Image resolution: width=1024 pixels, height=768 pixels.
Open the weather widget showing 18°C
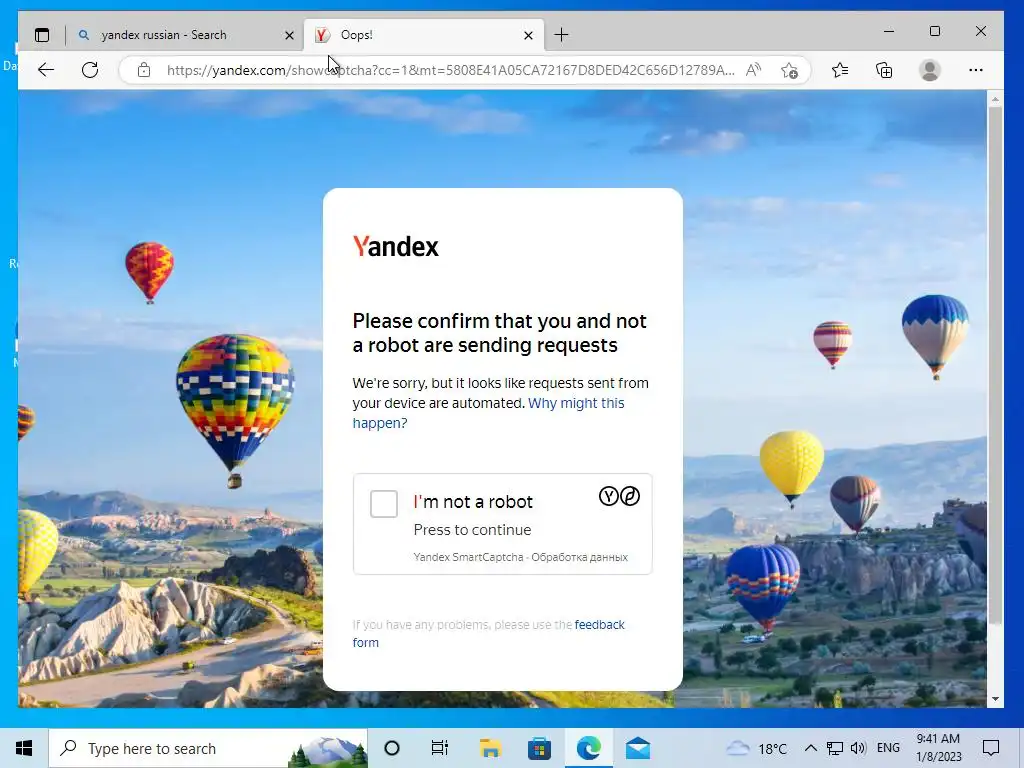click(757, 748)
